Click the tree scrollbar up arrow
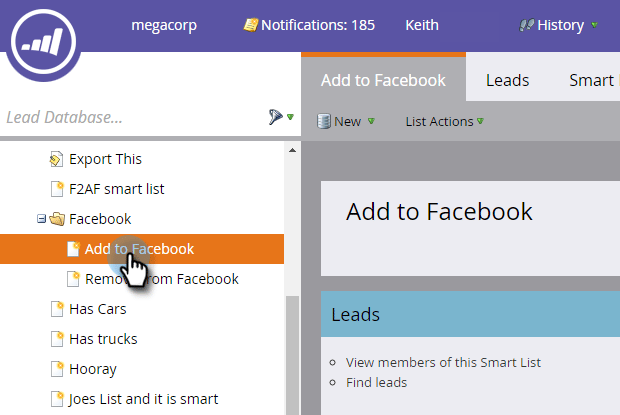Screen dimensions: 620x415 coord(292,150)
